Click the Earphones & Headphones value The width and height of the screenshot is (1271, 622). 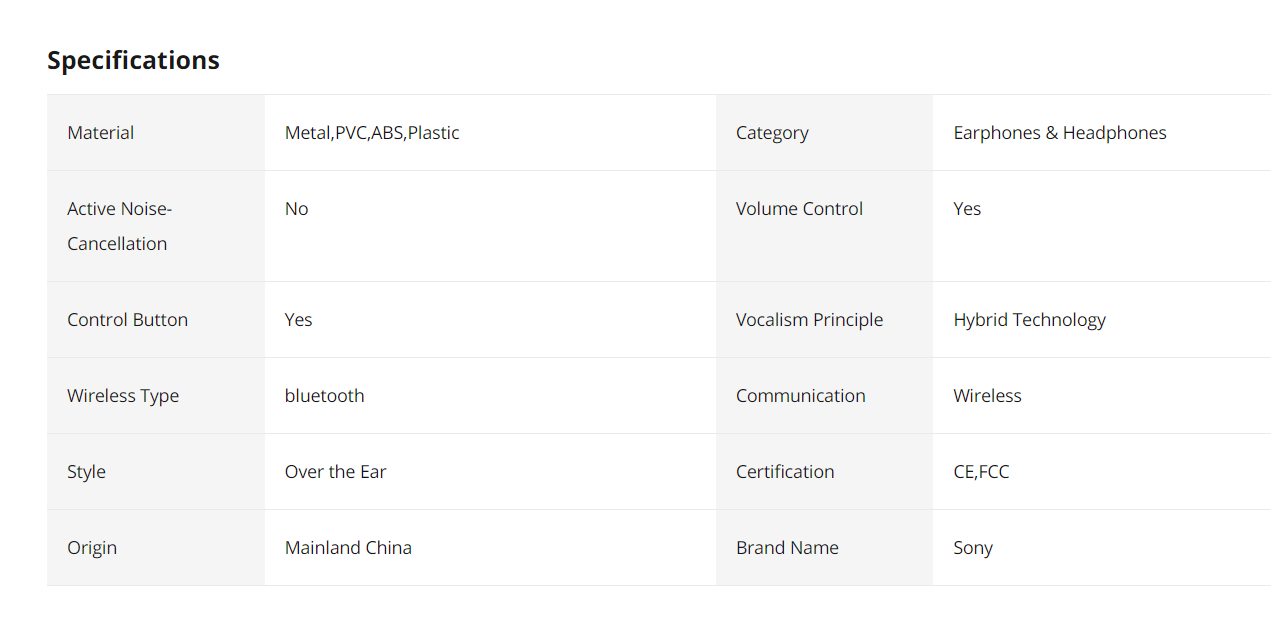[1060, 133]
